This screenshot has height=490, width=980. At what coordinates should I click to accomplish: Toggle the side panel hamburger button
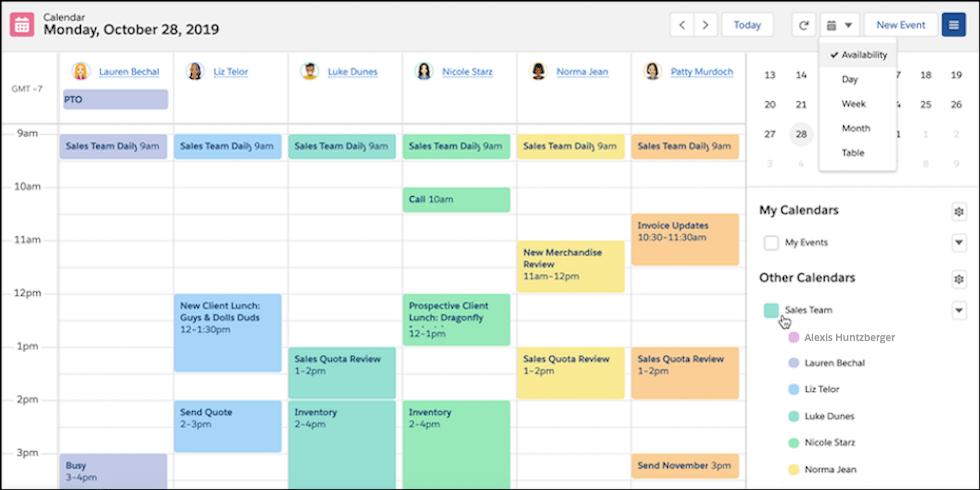[953, 25]
